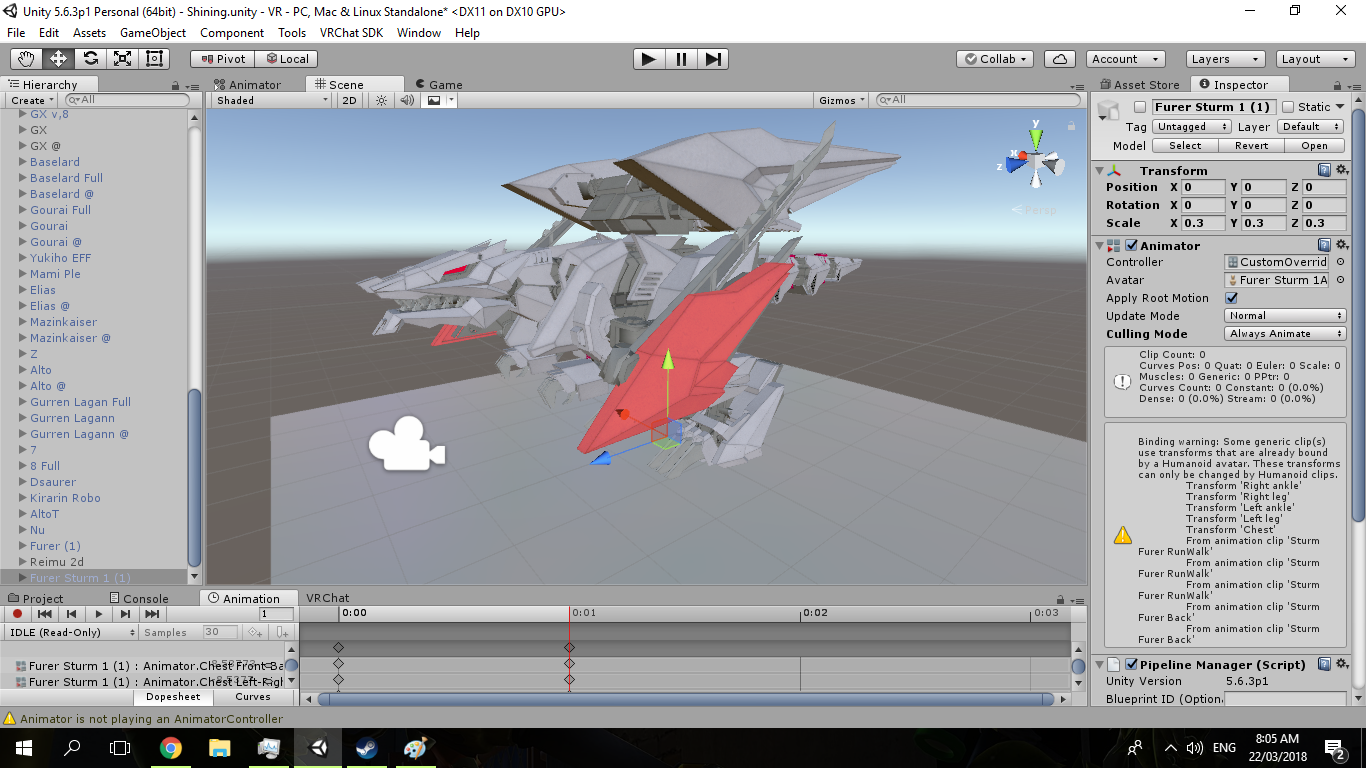Select the Move tool

coord(59,59)
